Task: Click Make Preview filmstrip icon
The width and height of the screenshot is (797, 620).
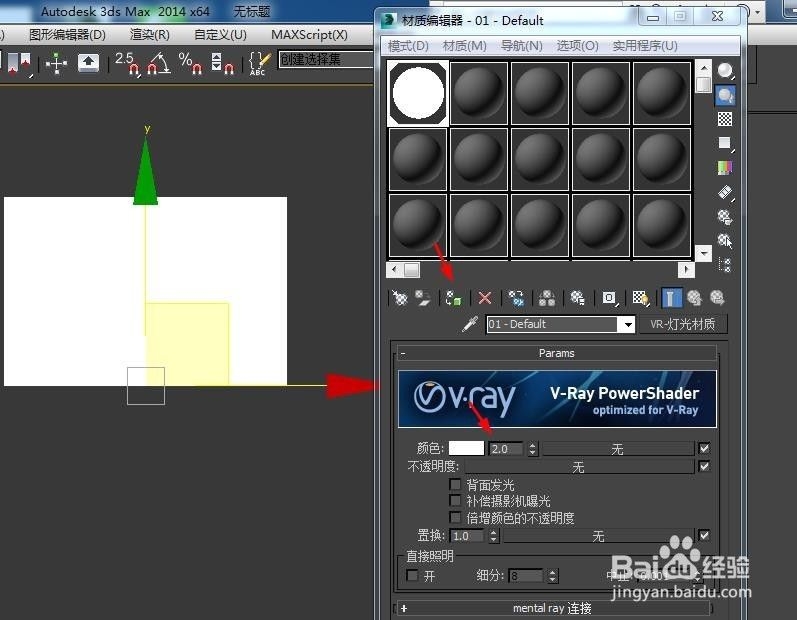Action: [725, 192]
